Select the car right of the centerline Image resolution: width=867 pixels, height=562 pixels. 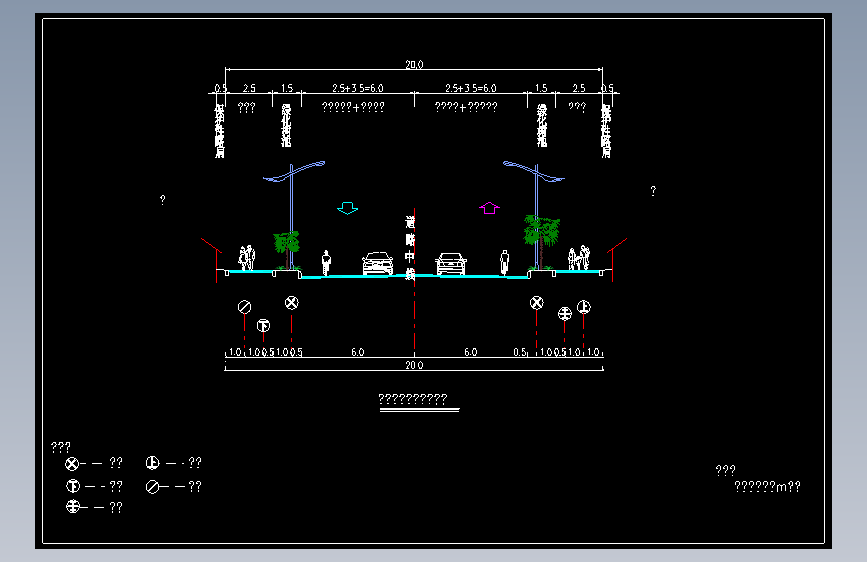coord(451,264)
